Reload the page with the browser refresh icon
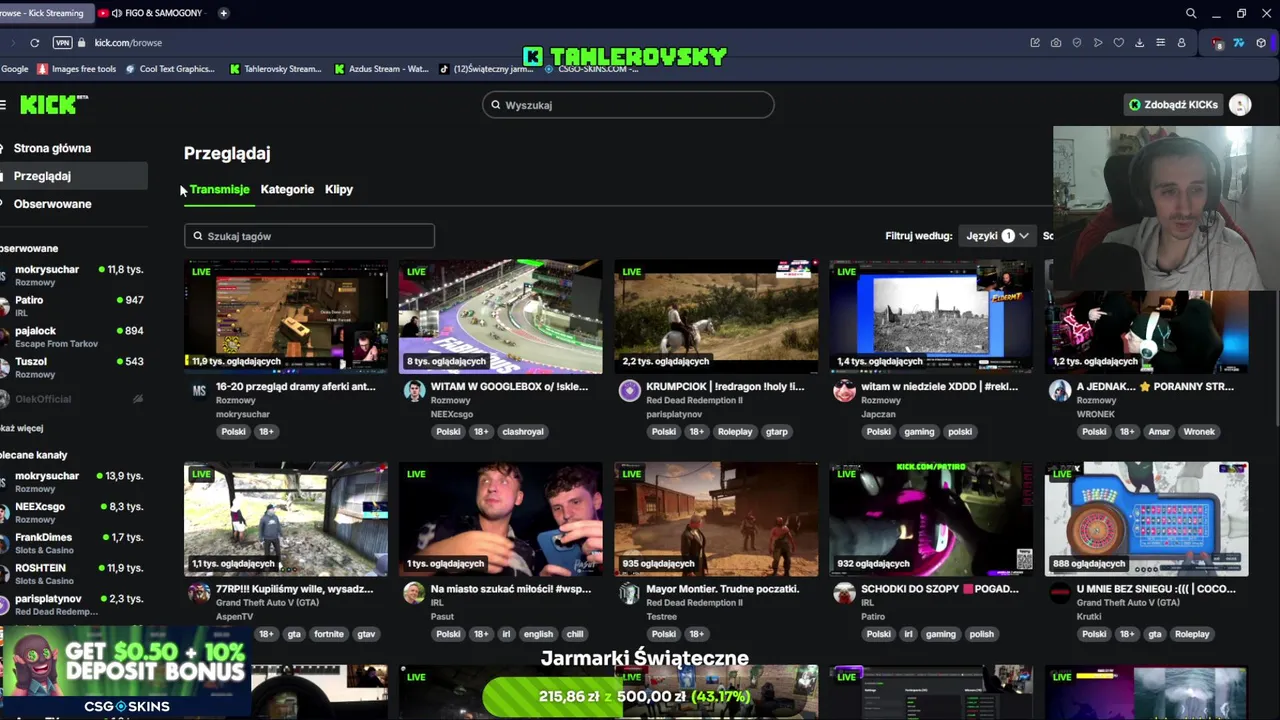This screenshot has height=720, width=1280. [34, 43]
